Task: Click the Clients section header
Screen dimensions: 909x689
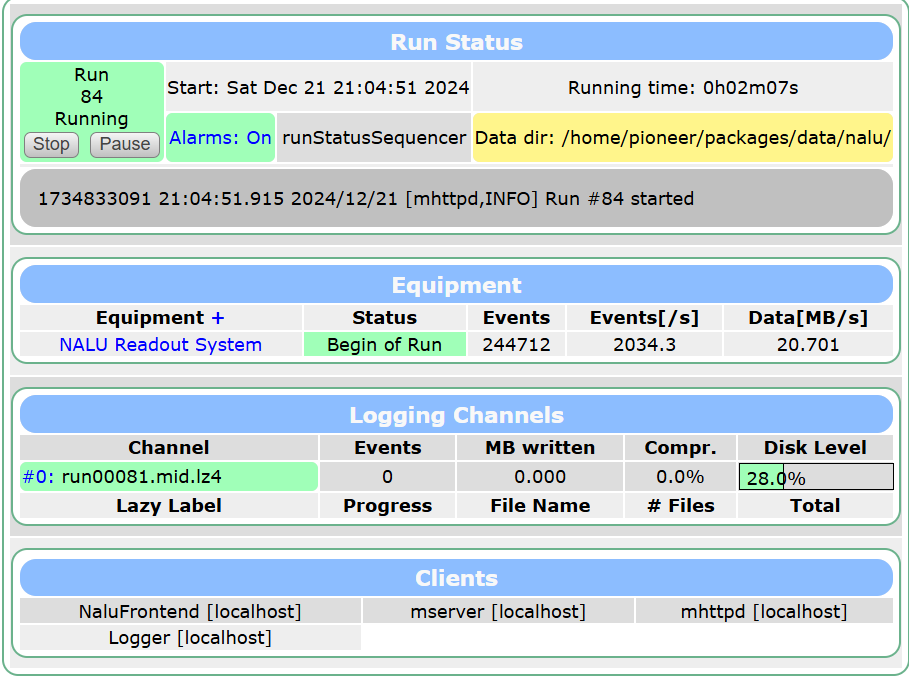Action: 456,578
